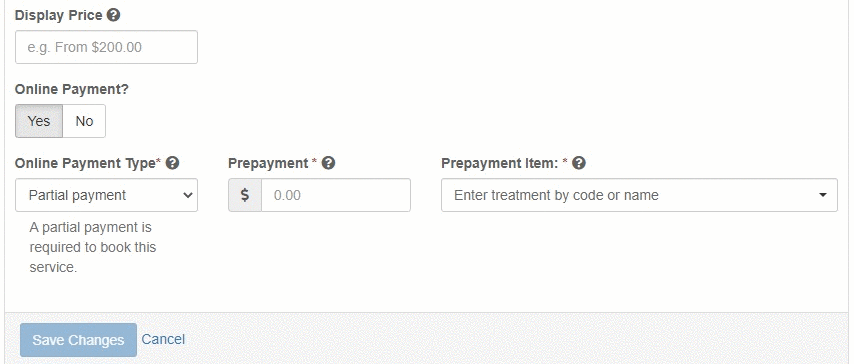Expand the Prepayment Item caret arrow
The width and height of the screenshot is (854, 364).
pyautogui.click(x=823, y=195)
